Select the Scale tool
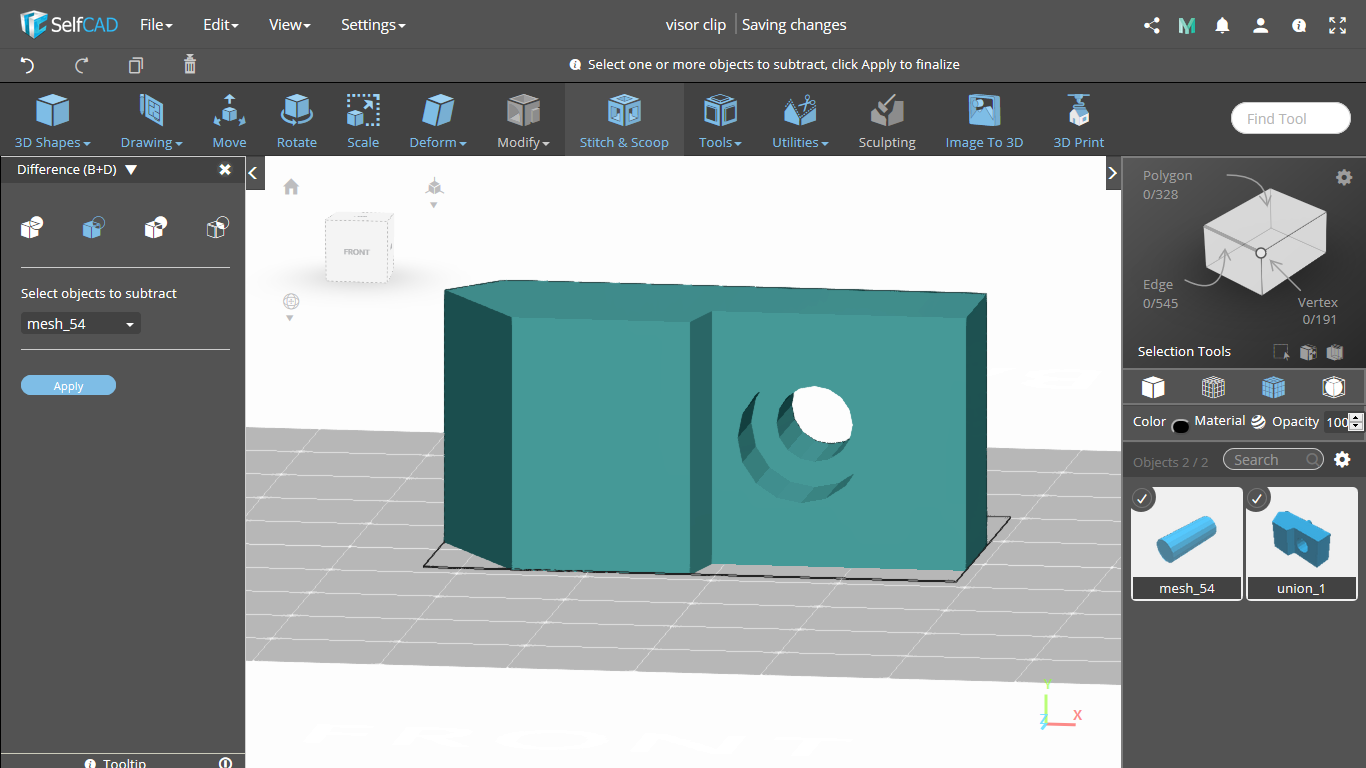This screenshot has height=768, width=1366. (x=363, y=120)
